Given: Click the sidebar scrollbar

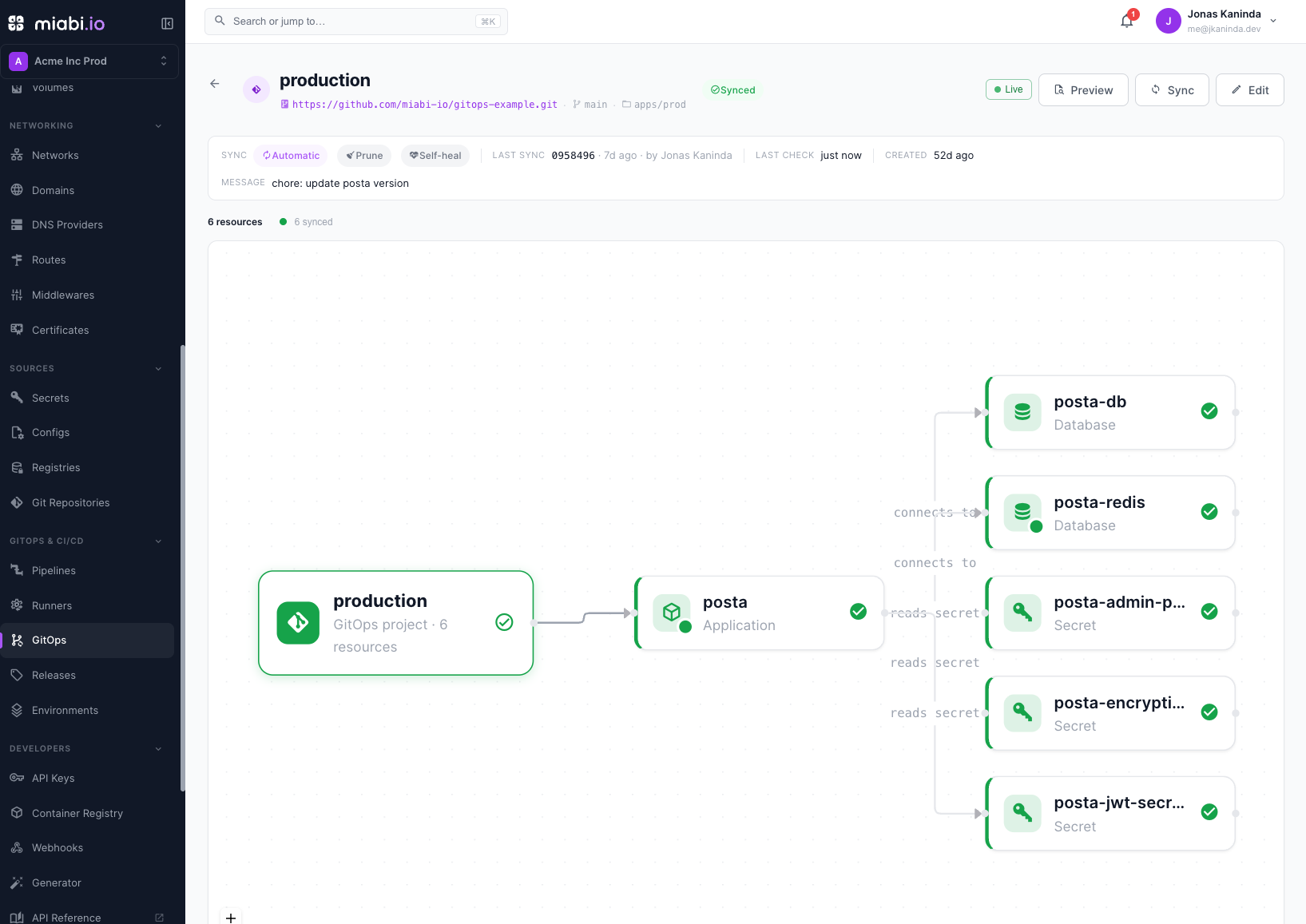Looking at the screenshot, I should click(183, 567).
